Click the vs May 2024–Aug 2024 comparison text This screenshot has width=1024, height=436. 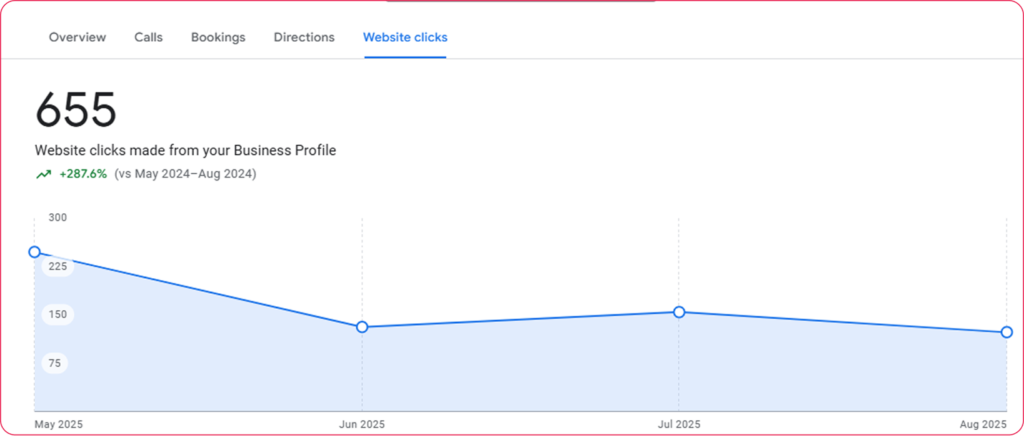pos(185,174)
